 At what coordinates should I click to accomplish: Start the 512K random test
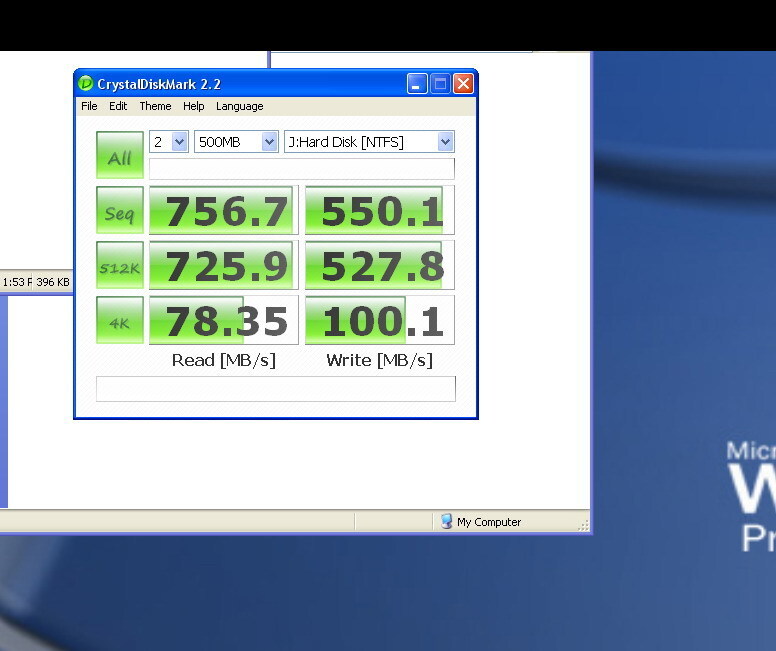[x=120, y=266]
